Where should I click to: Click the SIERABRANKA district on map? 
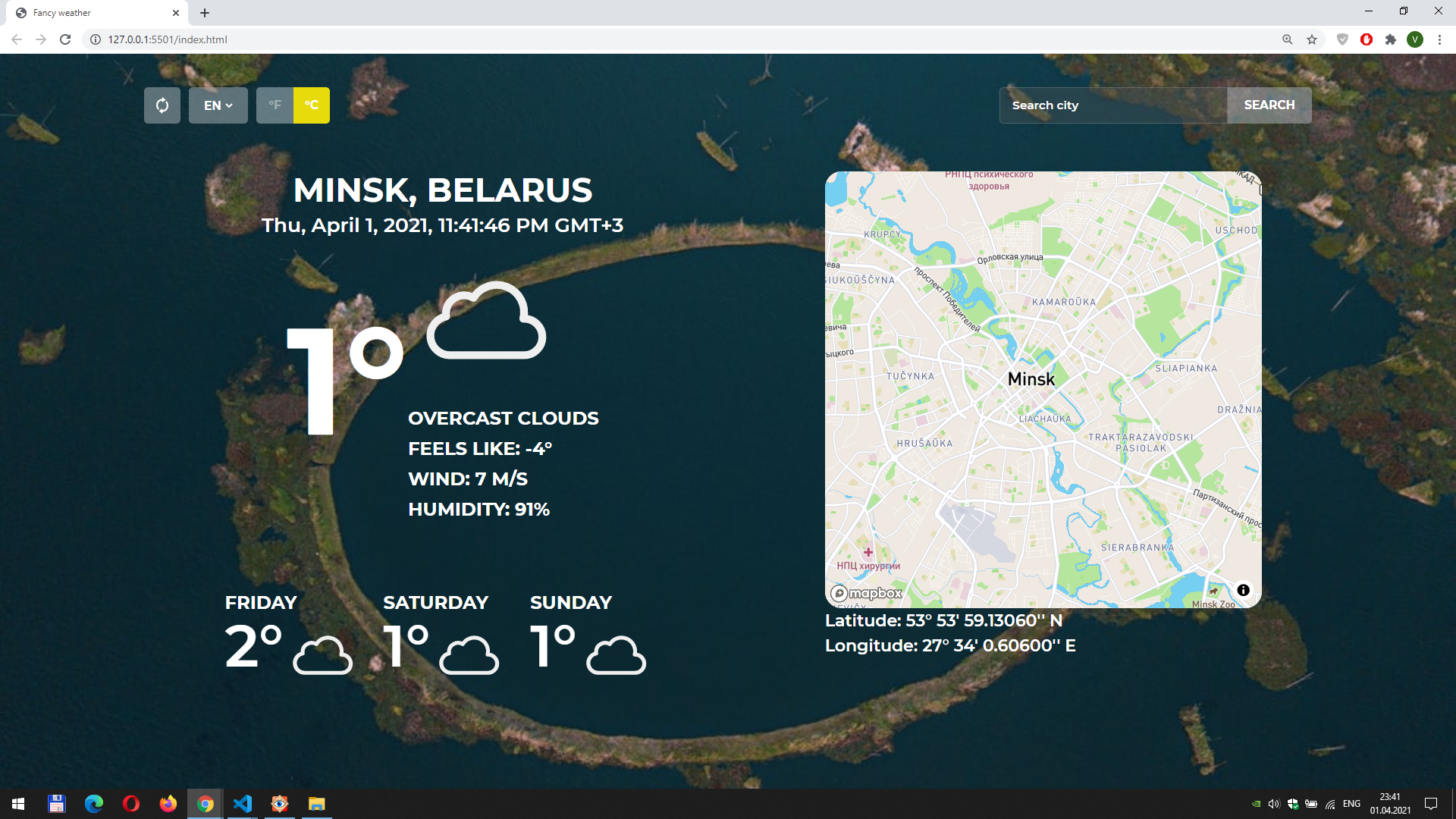[x=1137, y=548]
